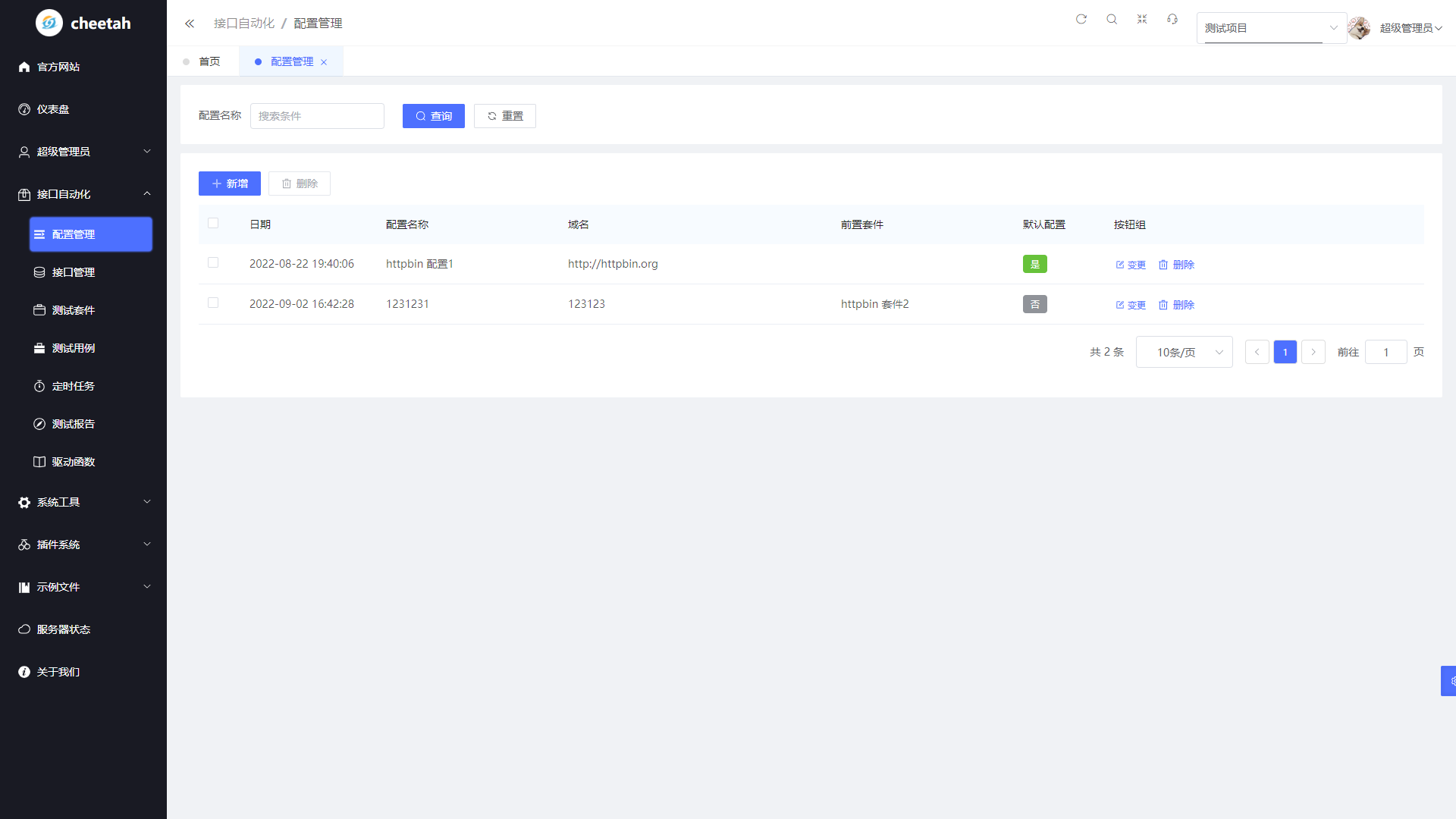Open the 10条/页 page size dropdown
1456x819 pixels.
(1184, 352)
